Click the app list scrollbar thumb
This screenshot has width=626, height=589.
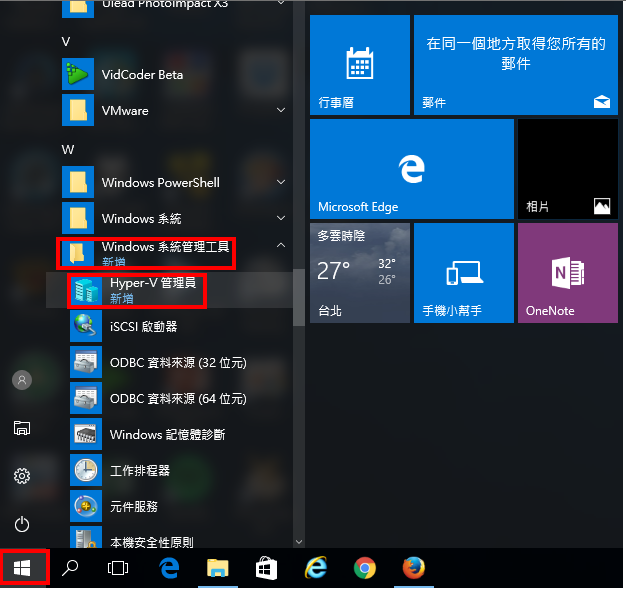(298, 297)
